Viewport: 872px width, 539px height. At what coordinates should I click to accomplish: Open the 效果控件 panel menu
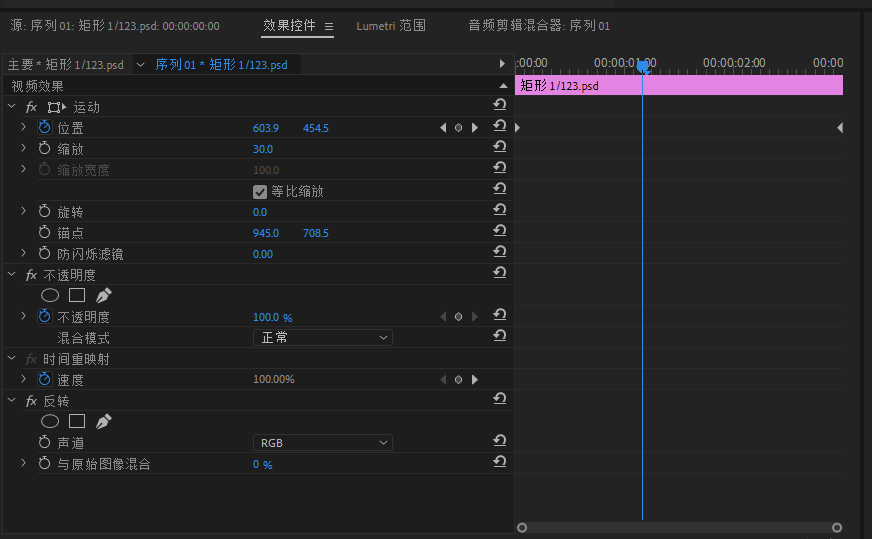coord(329,26)
